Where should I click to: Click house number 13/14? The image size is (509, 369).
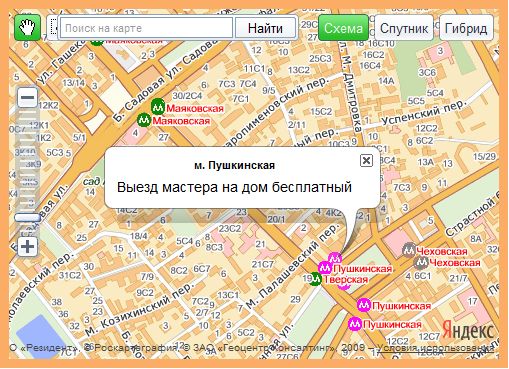point(74,82)
